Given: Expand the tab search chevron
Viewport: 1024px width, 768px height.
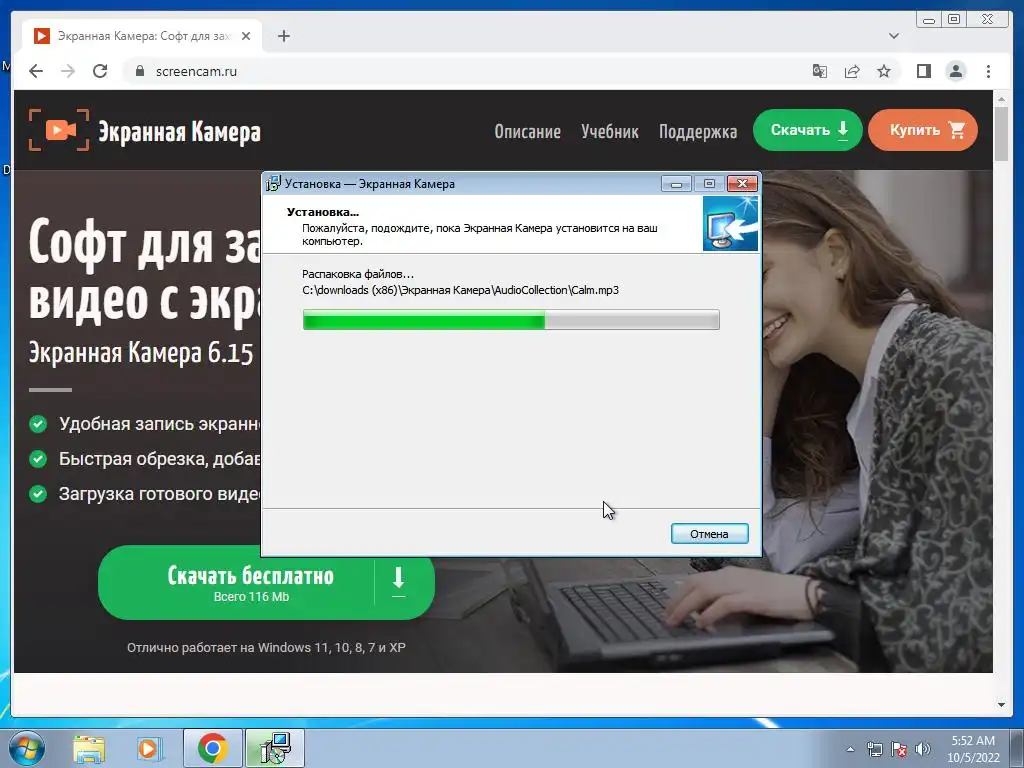Looking at the screenshot, I should pyautogui.click(x=894, y=36).
